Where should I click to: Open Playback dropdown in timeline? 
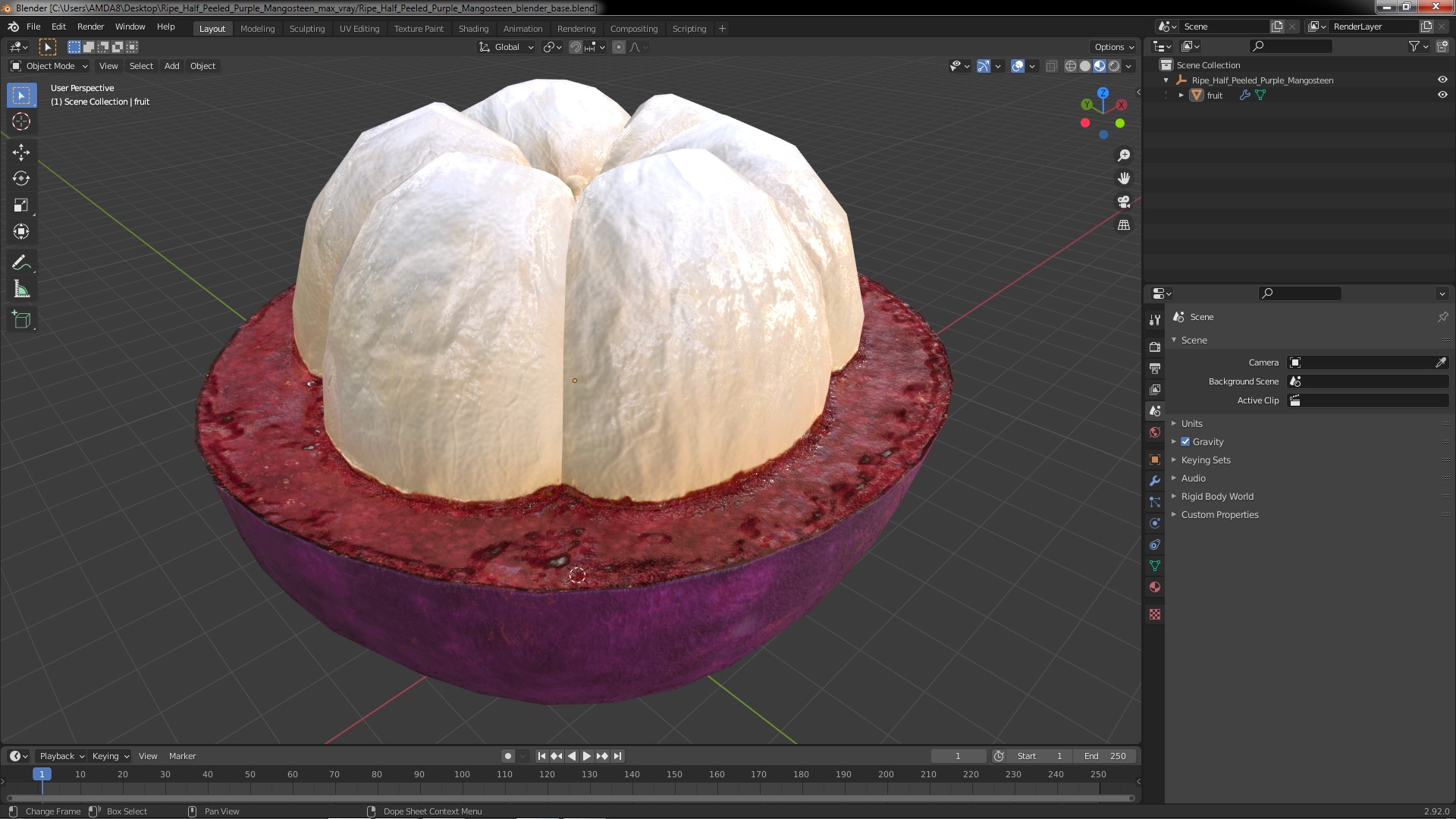(x=61, y=756)
